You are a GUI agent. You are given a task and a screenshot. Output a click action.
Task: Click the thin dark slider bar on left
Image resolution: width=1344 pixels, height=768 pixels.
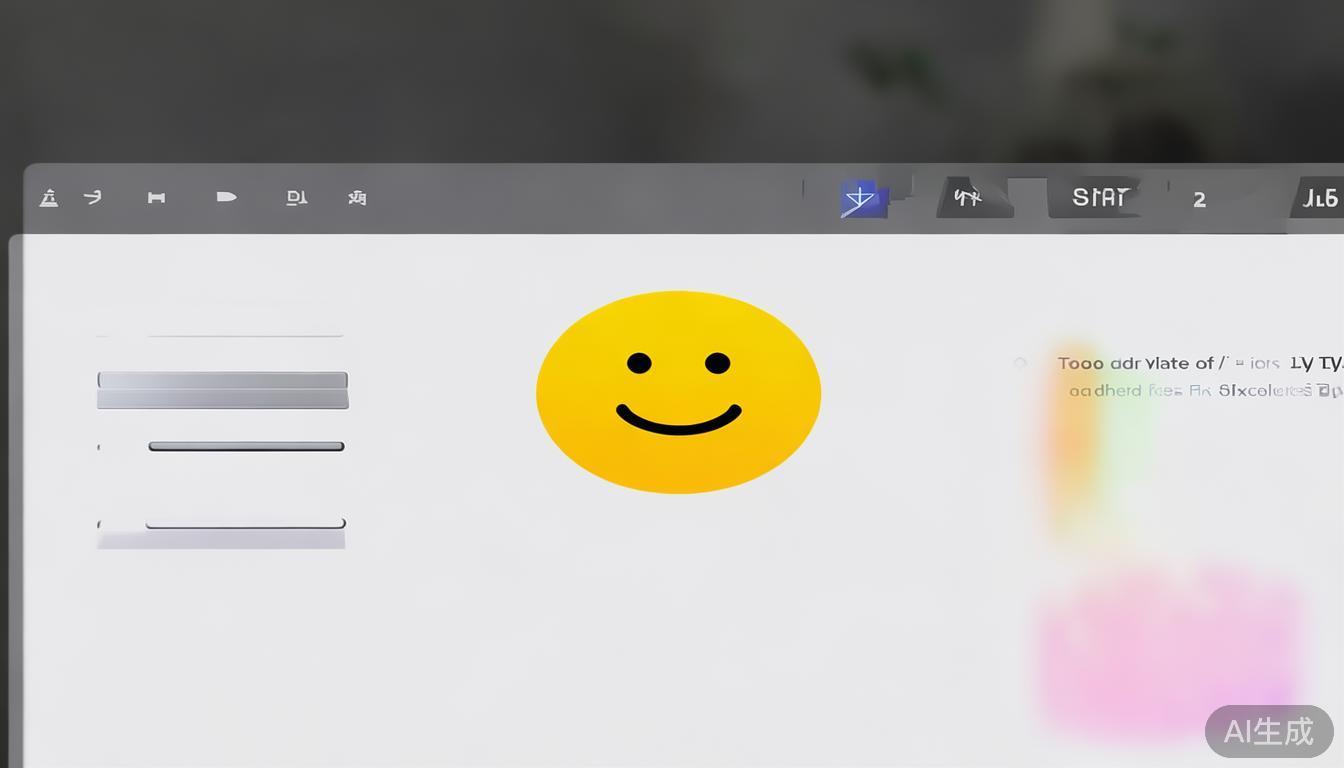pyautogui.click(x=246, y=446)
